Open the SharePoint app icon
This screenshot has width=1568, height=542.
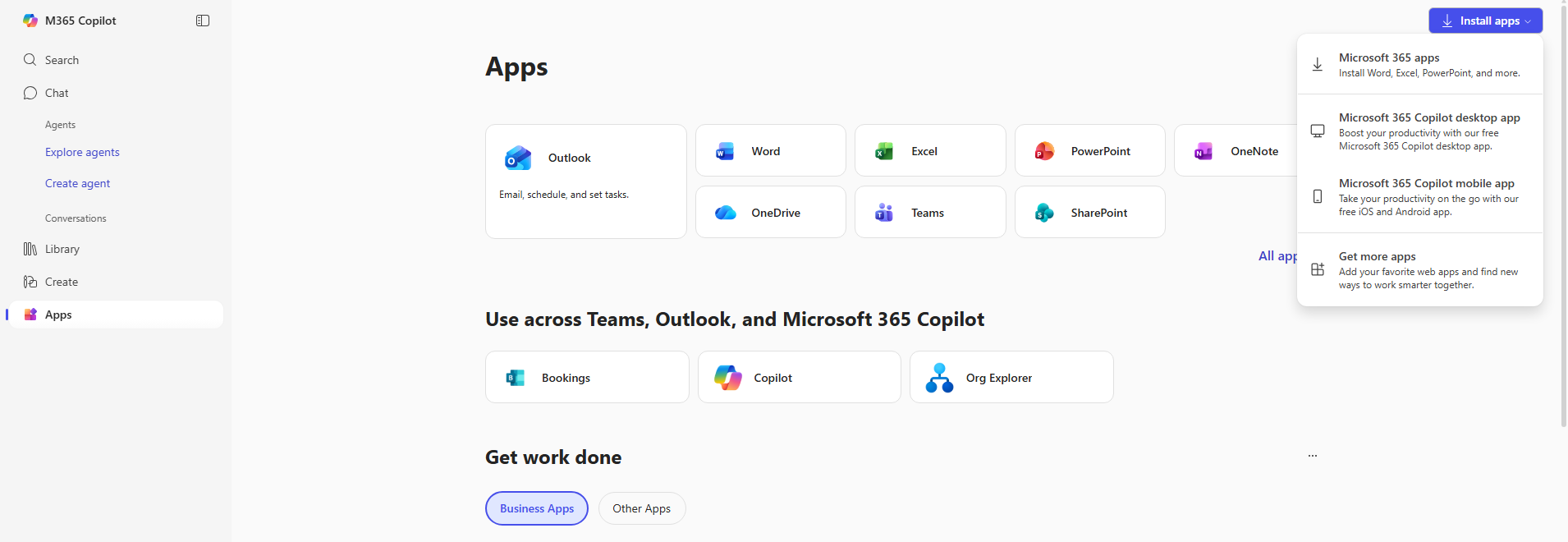(1044, 213)
